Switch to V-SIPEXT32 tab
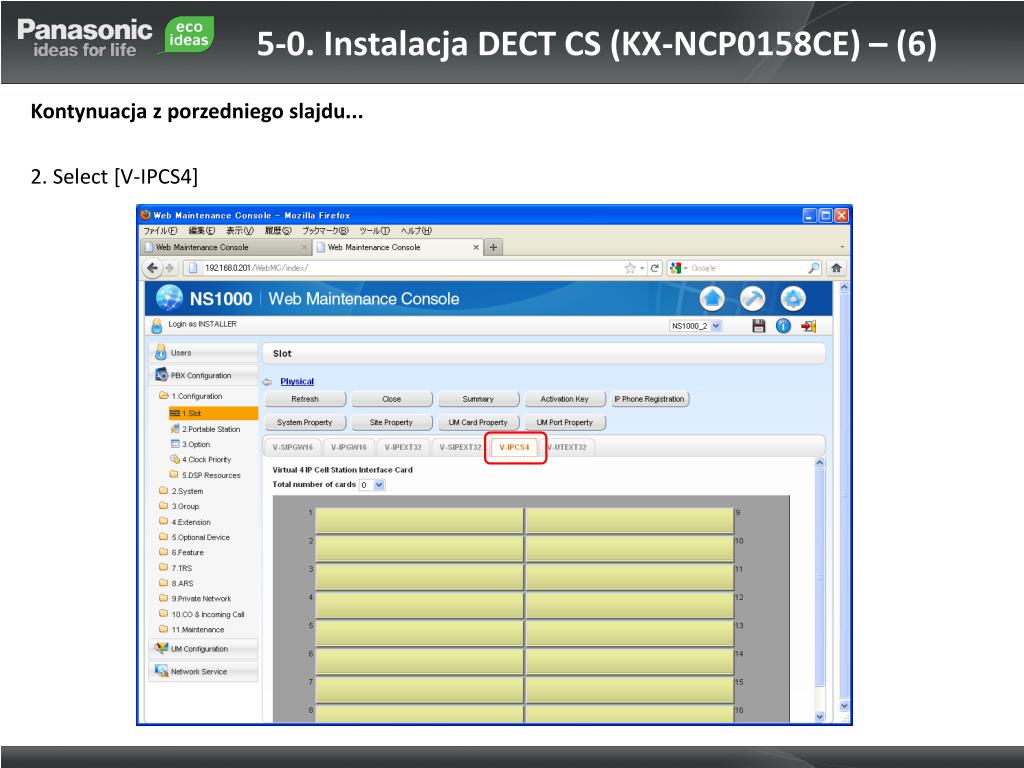Screen dimensions: 1024x768 pyautogui.click(x=460, y=447)
